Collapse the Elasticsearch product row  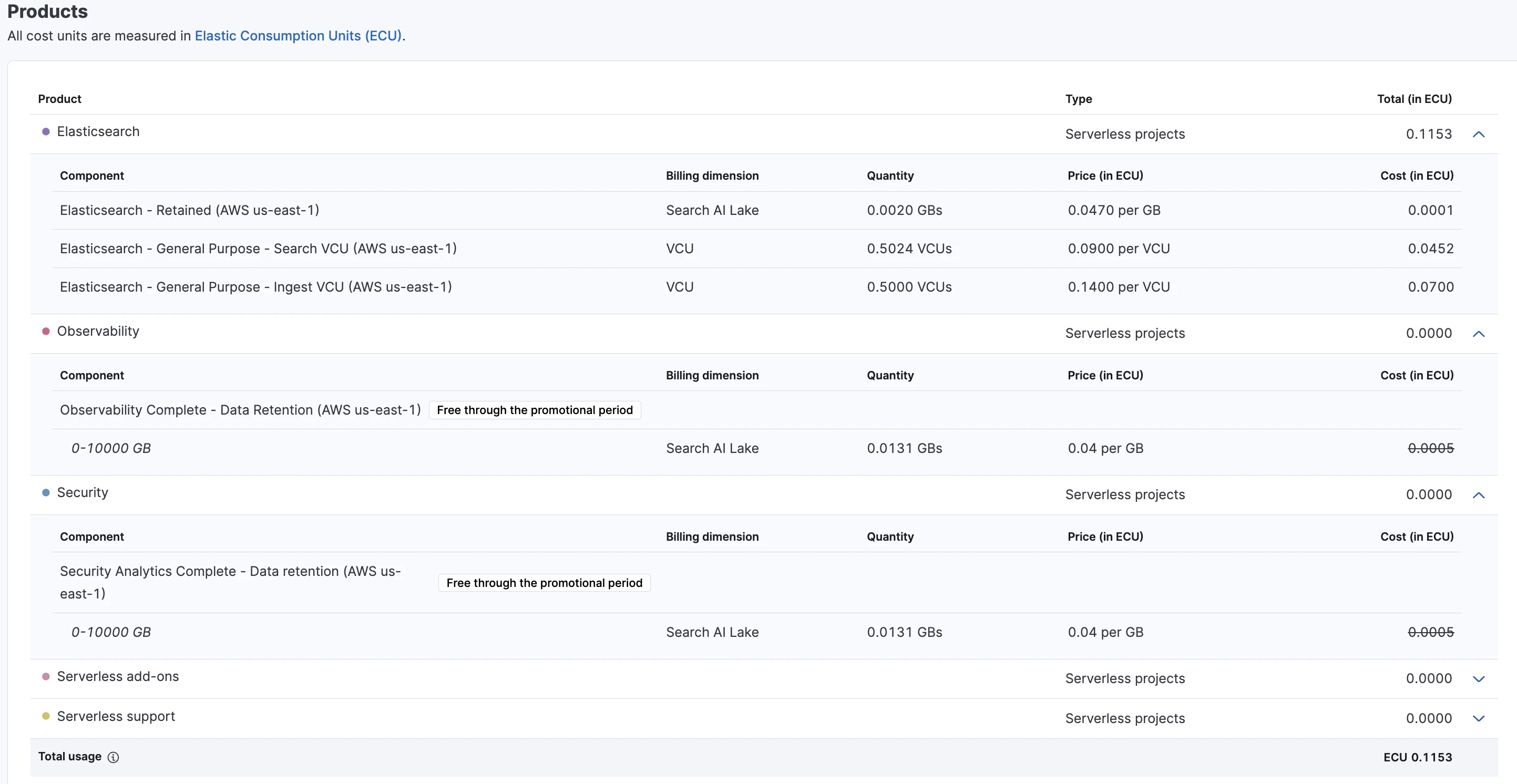pyautogui.click(x=1478, y=134)
